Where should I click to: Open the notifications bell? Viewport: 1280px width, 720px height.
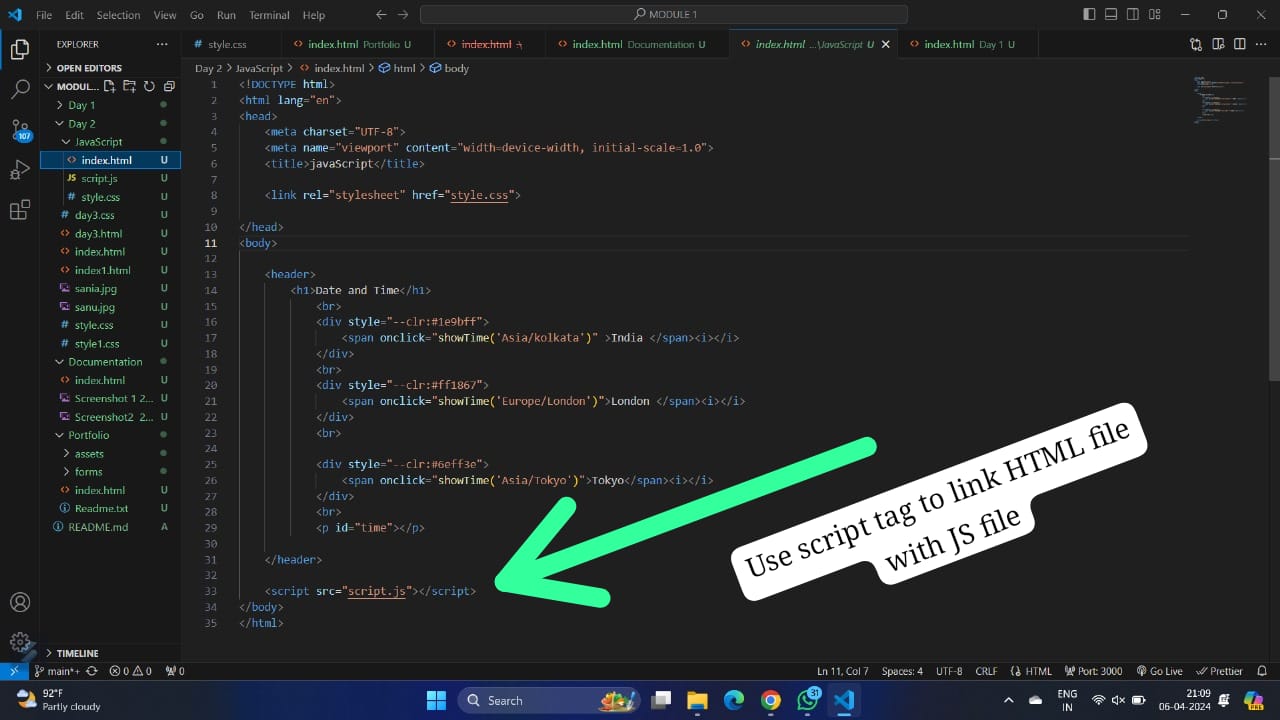(1262, 671)
